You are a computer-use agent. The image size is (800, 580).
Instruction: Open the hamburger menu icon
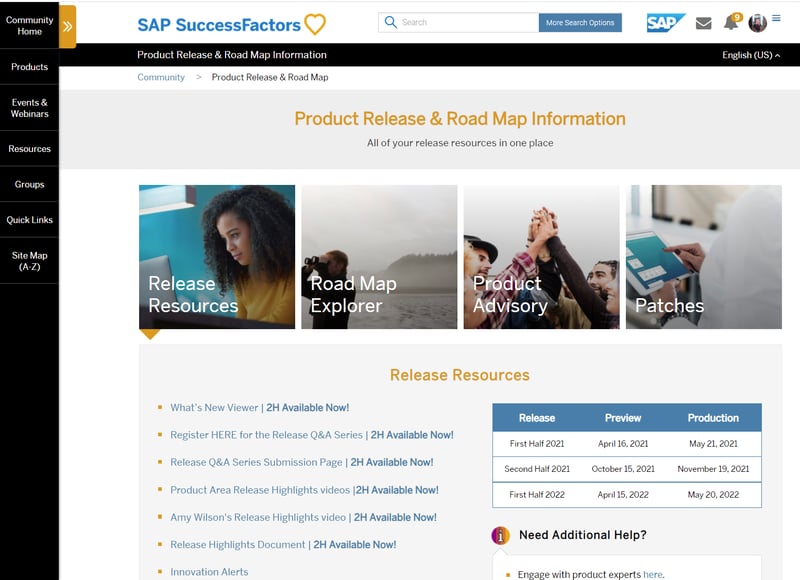click(776, 18)
